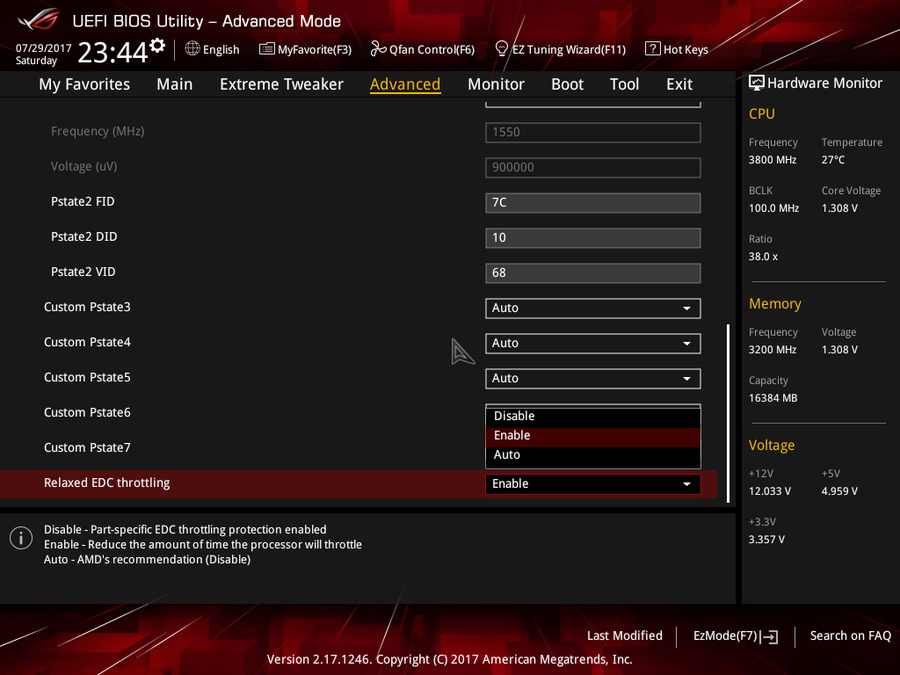Screen dimensions: 900x675
Task: Open the Custom Pstate3 dropdown
Action: pos(593,308)
